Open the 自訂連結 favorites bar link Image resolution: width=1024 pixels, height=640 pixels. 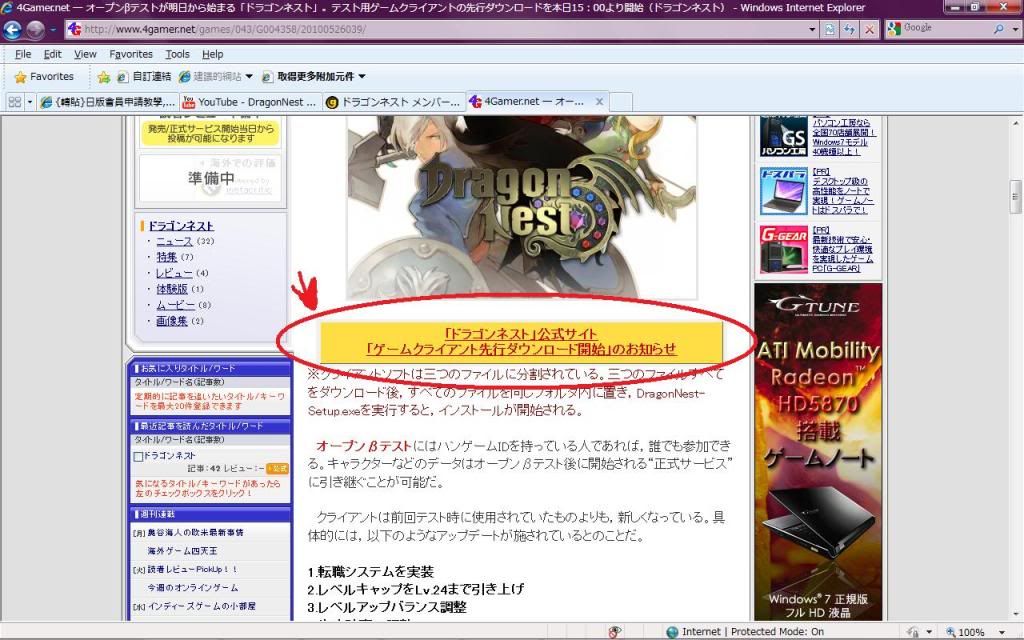click(144, 76)
